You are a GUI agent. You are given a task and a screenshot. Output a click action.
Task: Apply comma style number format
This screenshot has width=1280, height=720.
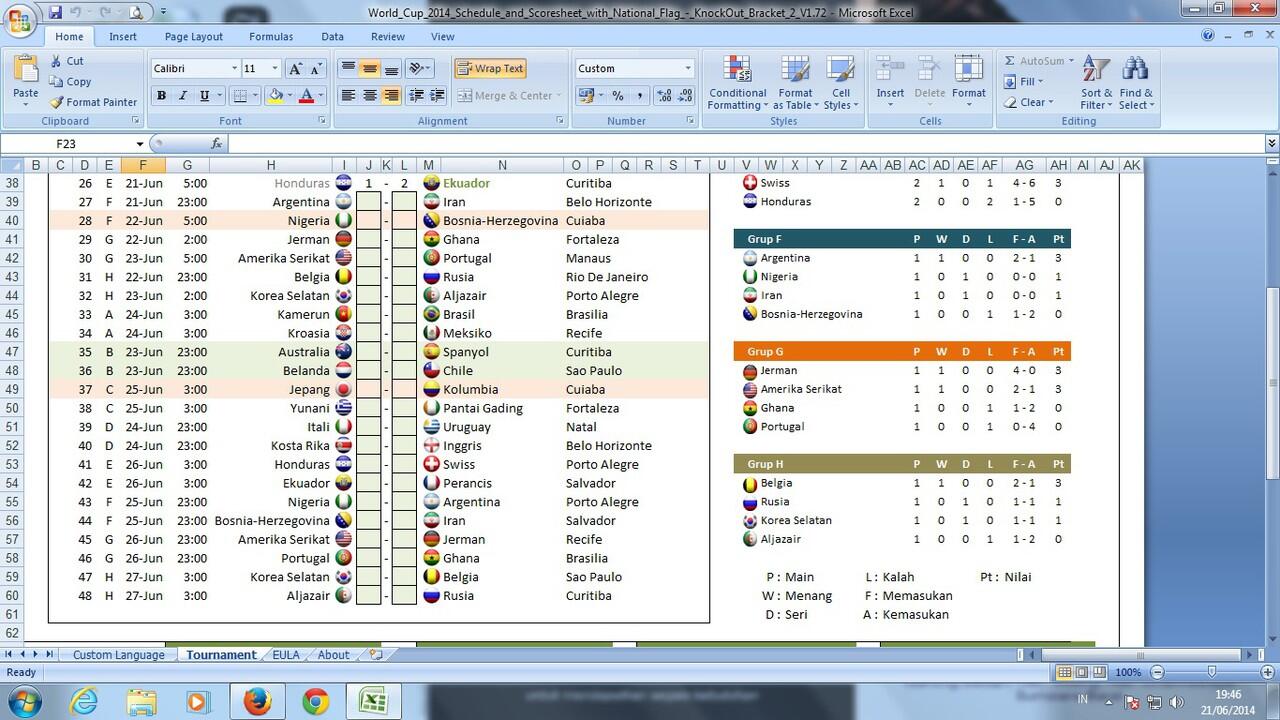[639, 96]
